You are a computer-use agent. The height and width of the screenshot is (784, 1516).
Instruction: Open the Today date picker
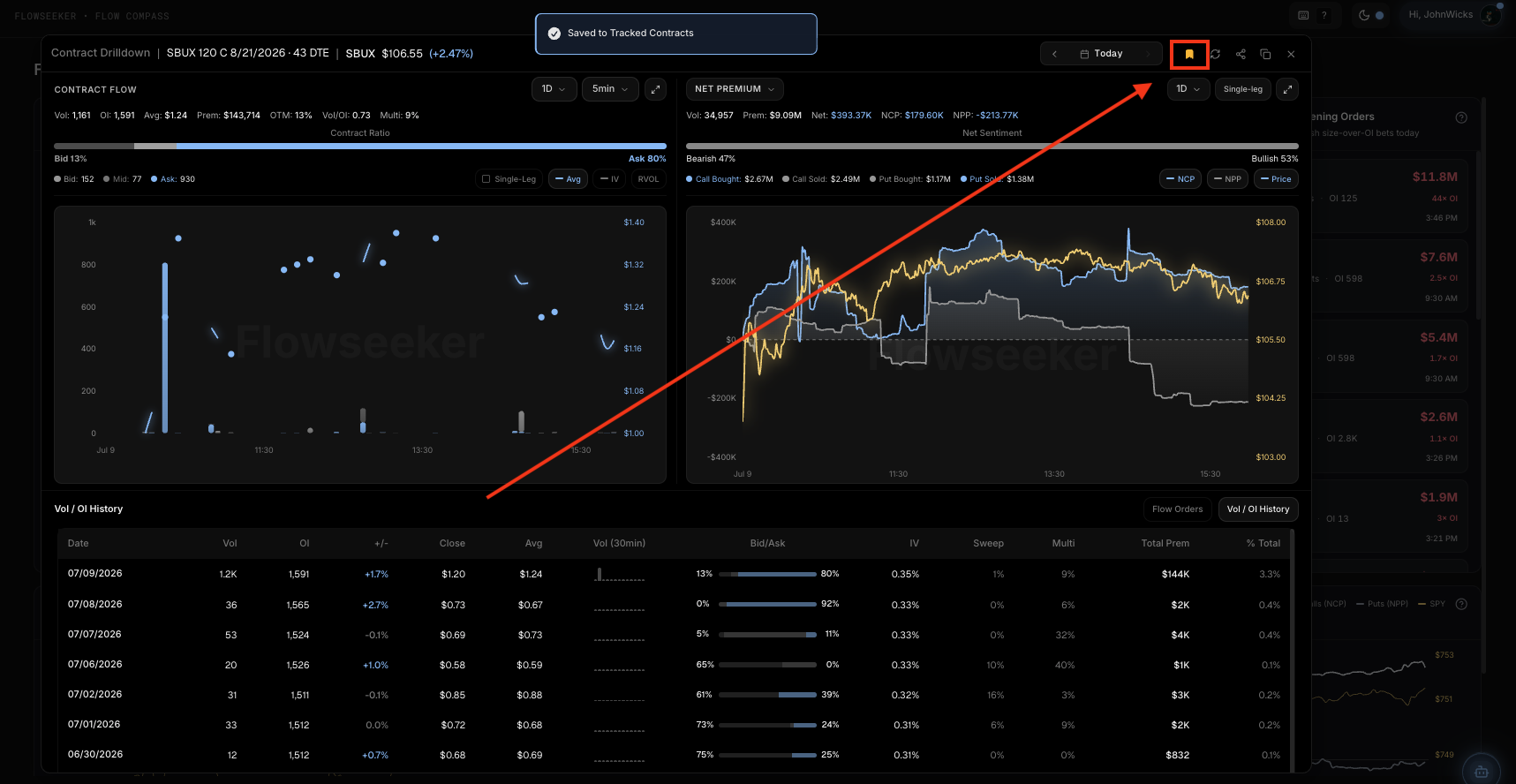tap(1101, 54)
